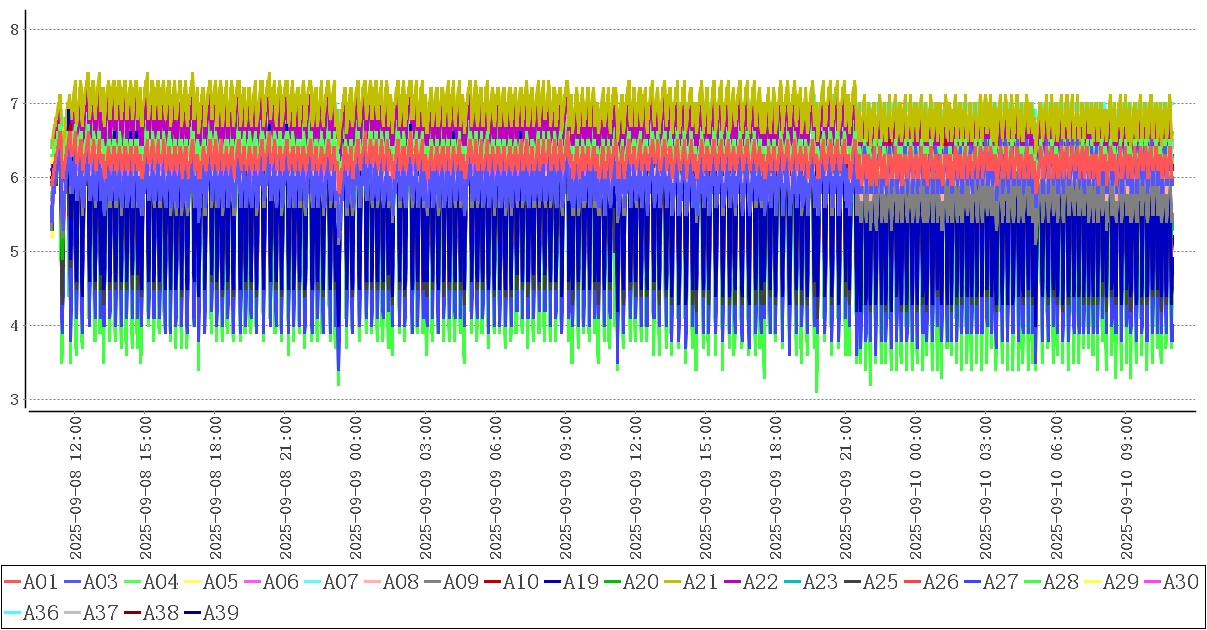
Task: Click the 2025-09-08 12:00 time label
Action: pyautogui.click(x=76, y=488)
